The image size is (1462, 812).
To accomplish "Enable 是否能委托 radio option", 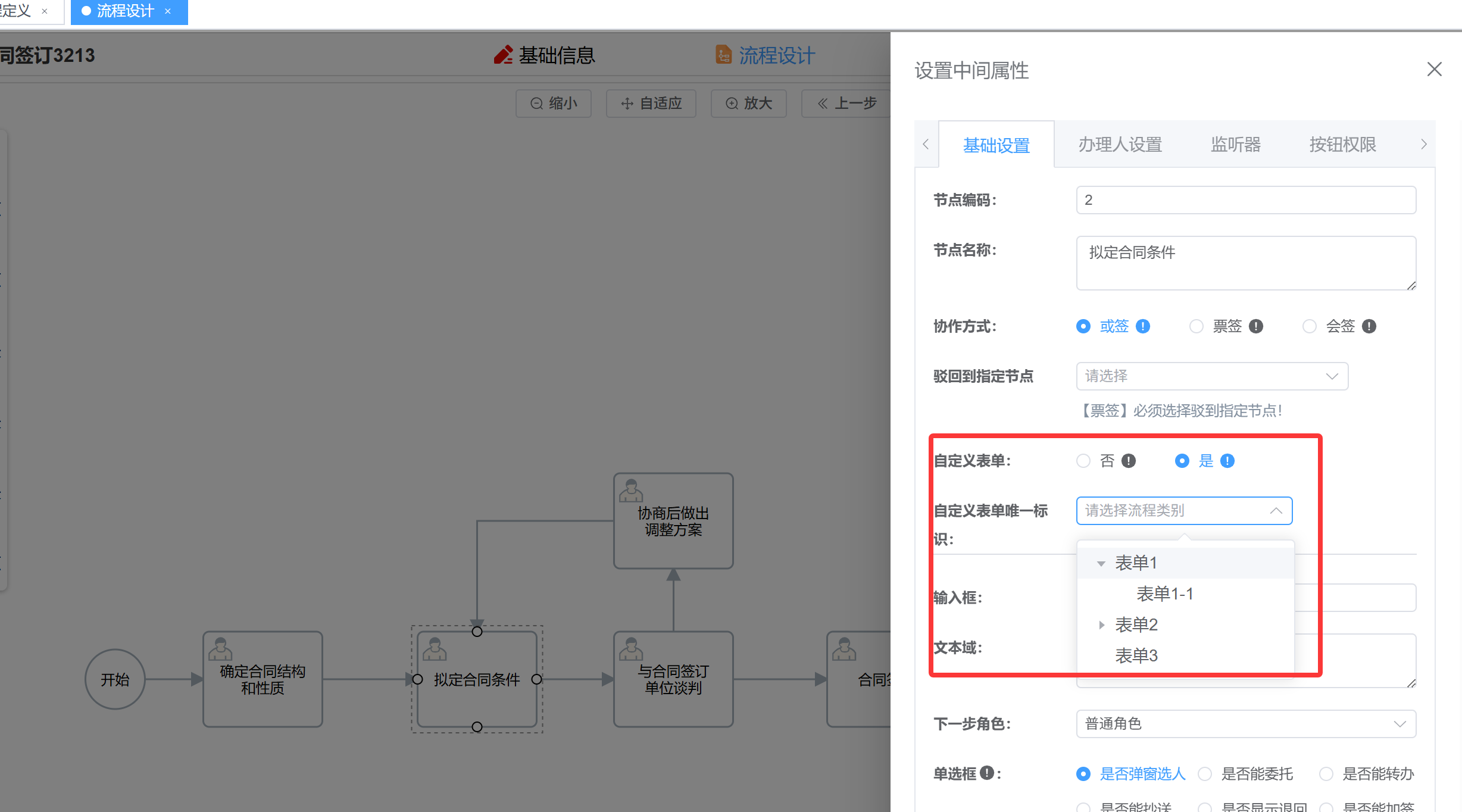I will tap(1205, 774).
